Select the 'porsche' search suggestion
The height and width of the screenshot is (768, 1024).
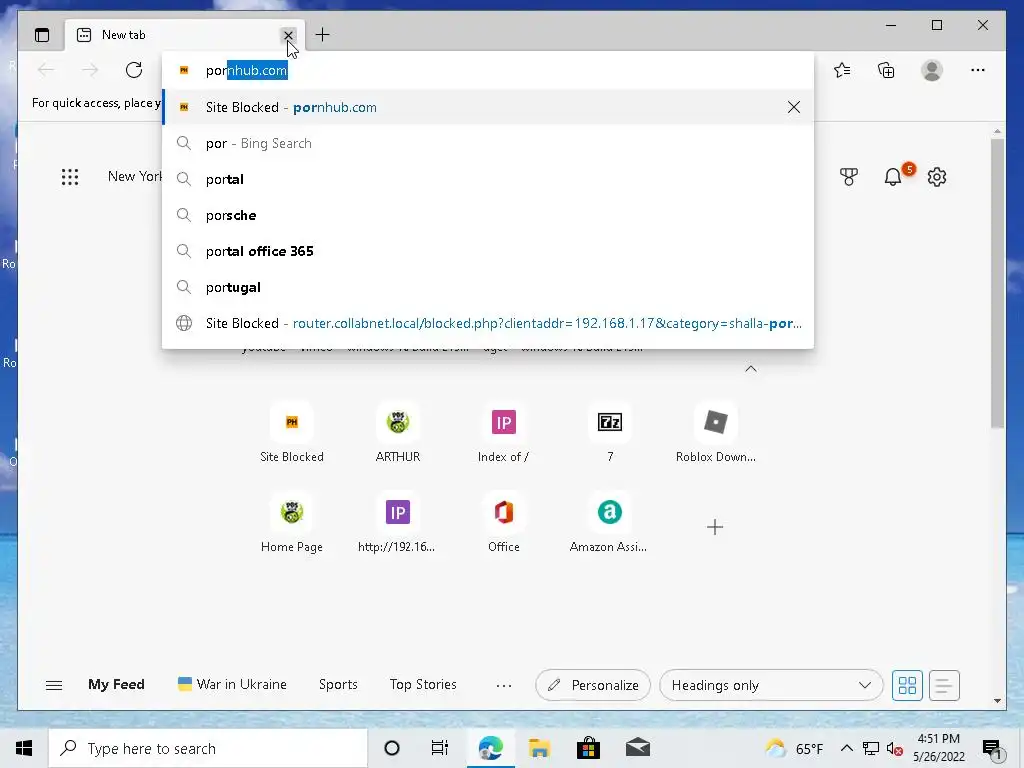click(x=487, y=215)
